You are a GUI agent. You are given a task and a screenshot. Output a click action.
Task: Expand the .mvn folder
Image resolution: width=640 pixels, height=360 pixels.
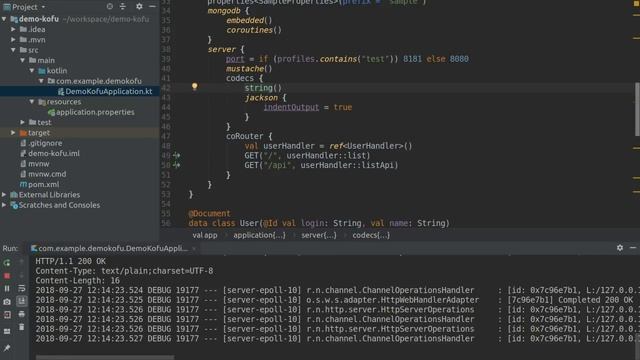13,40
